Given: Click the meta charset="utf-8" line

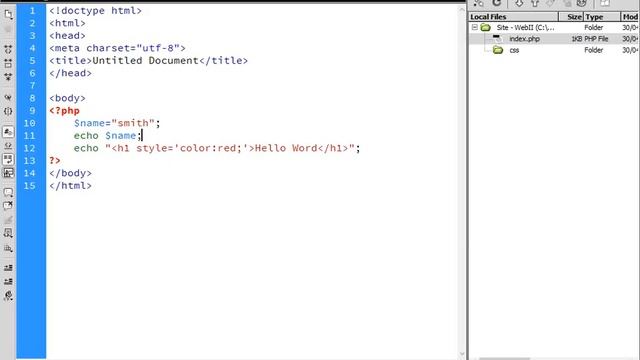Looking at the screenshot, I should 117,48.
